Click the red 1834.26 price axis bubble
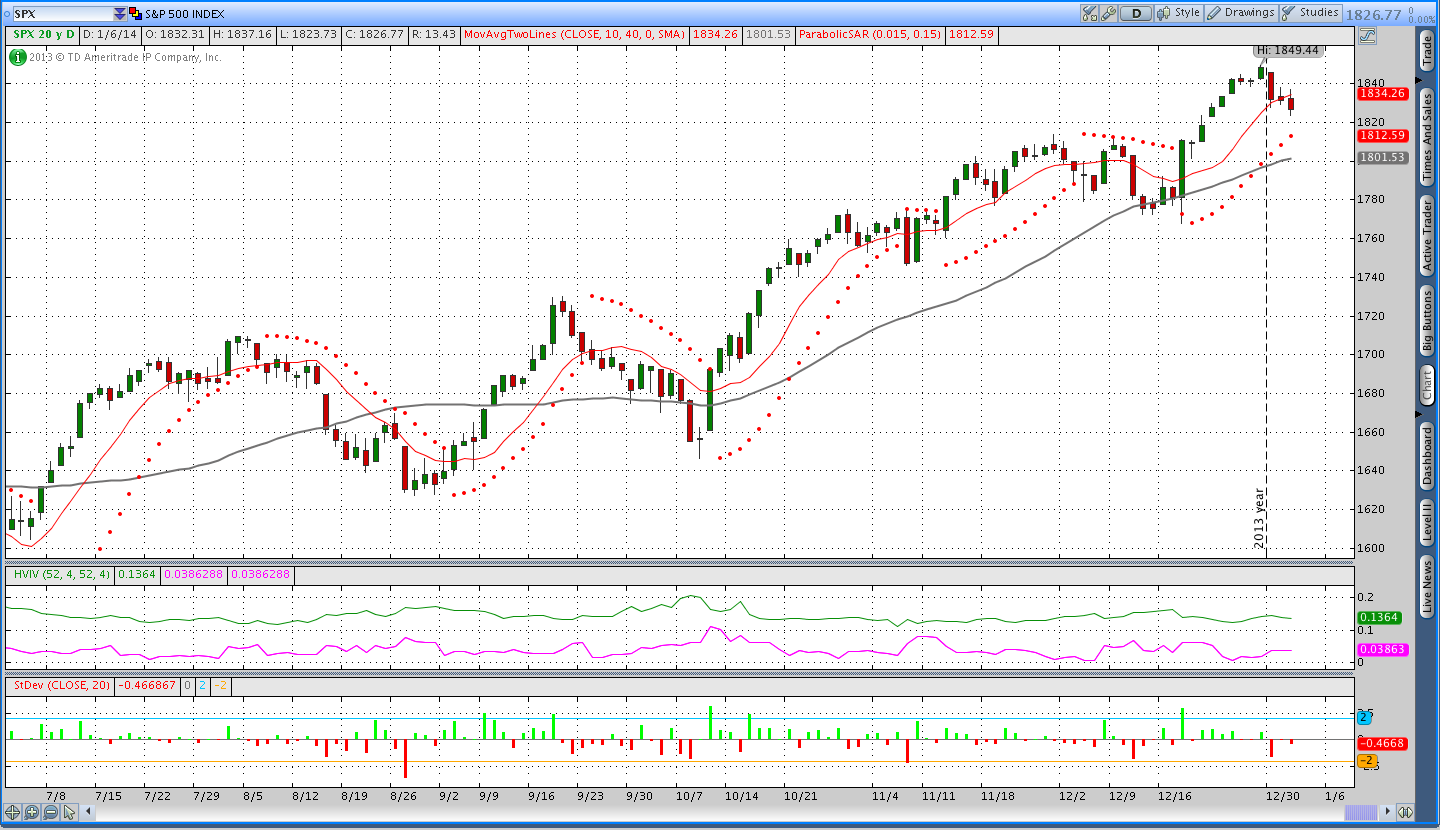 pyautogui.click(x=1383, y=93)
